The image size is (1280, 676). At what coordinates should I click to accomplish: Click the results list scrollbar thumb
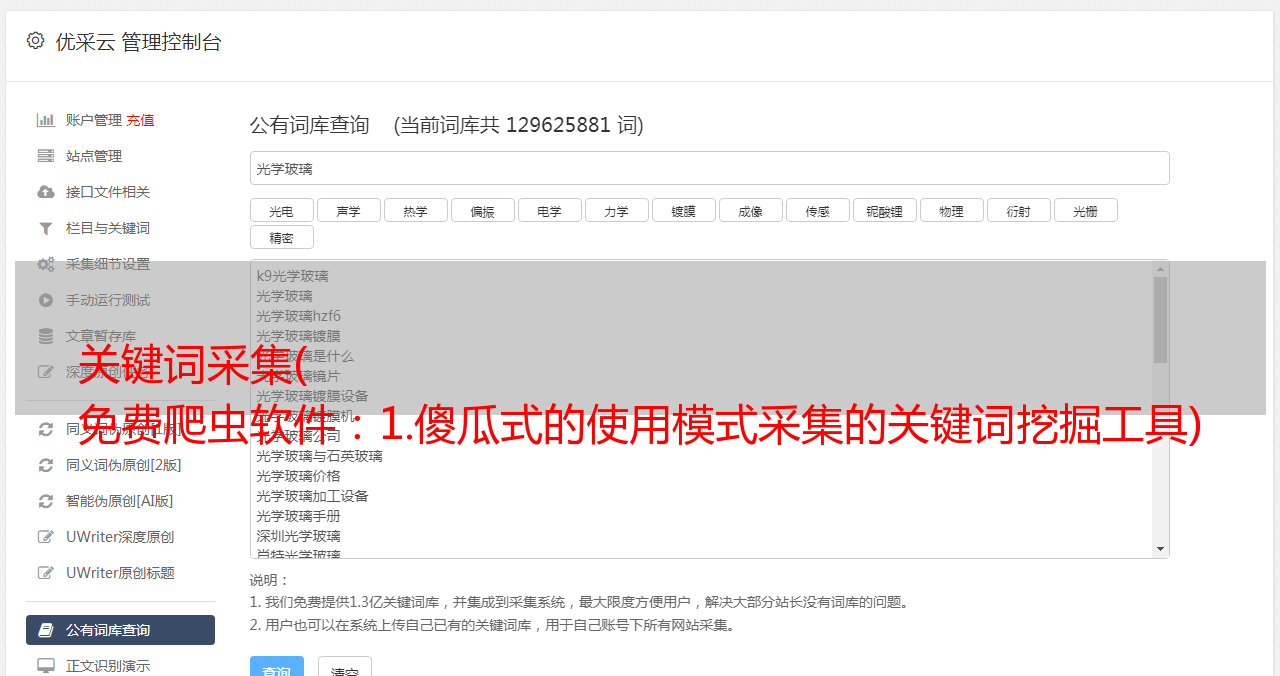[1160, 319]
